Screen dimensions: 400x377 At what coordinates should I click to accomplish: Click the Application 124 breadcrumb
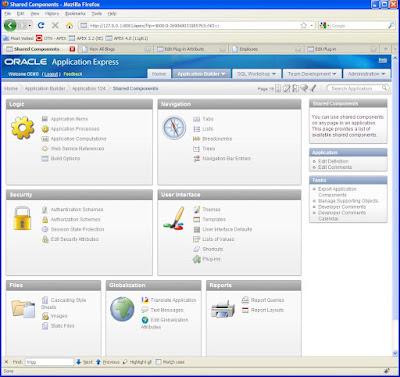point(89,88)
